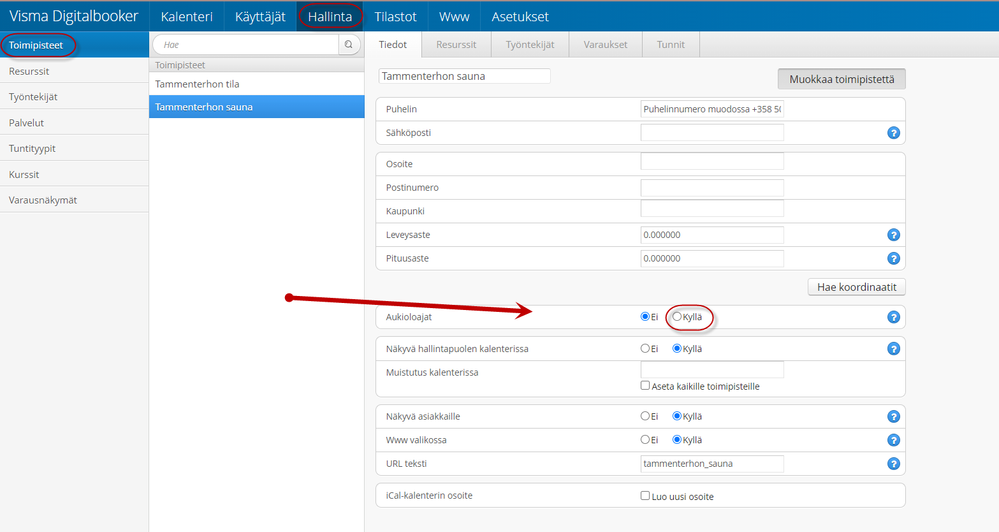Open help icon for Sähköposti field
Screen dimensions: 999x532
(894, 133)
